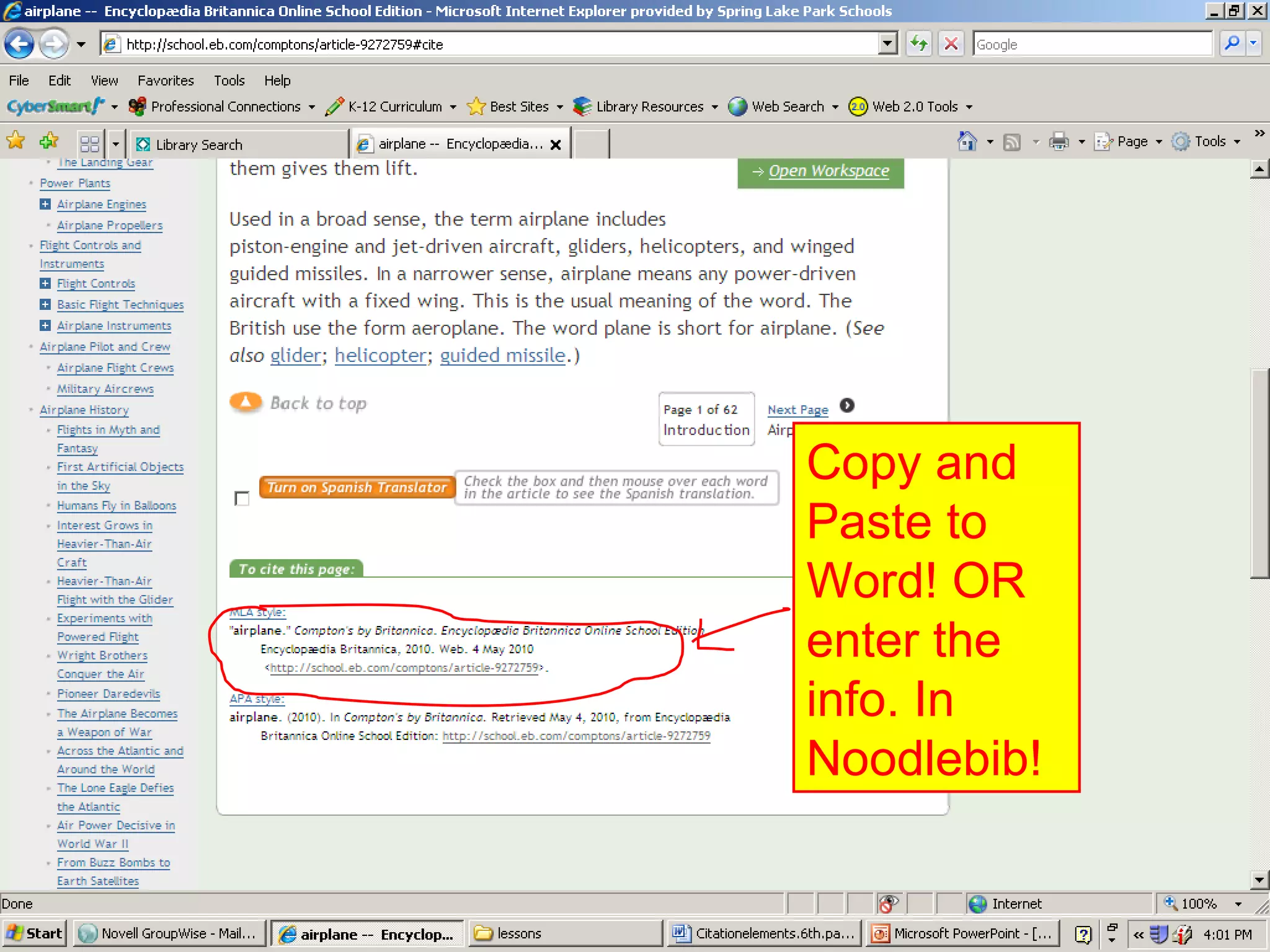Expand the Basic Flight Techniques node

point(45,304)
